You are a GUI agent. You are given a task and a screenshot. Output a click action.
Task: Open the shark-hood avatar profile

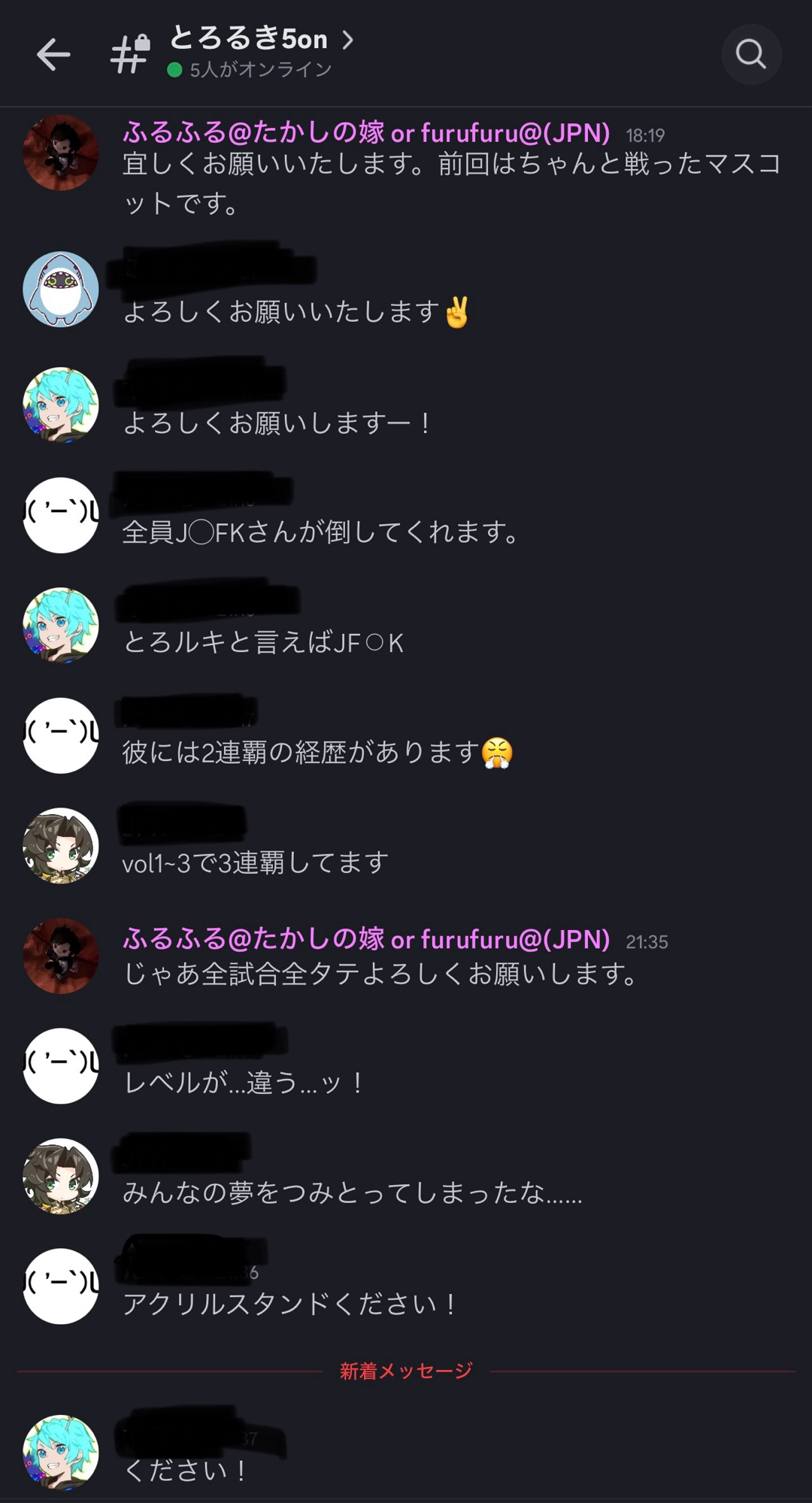click(x=61, y=289)
